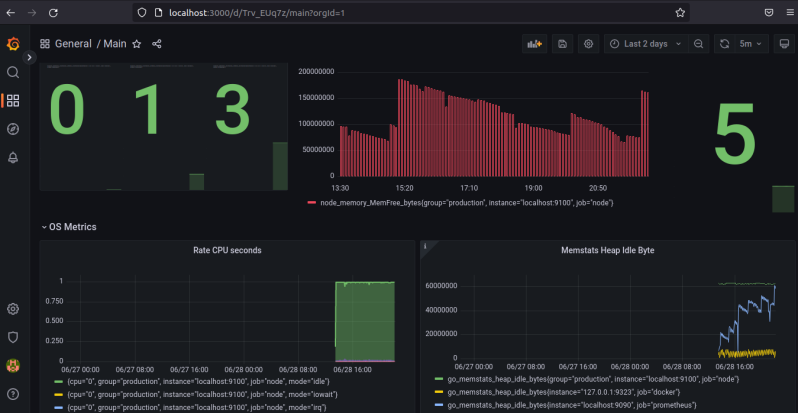The height and width of the screenshot is (413, 798).
Task: Click the Add panel icon
Action: [x=535, y=44]
